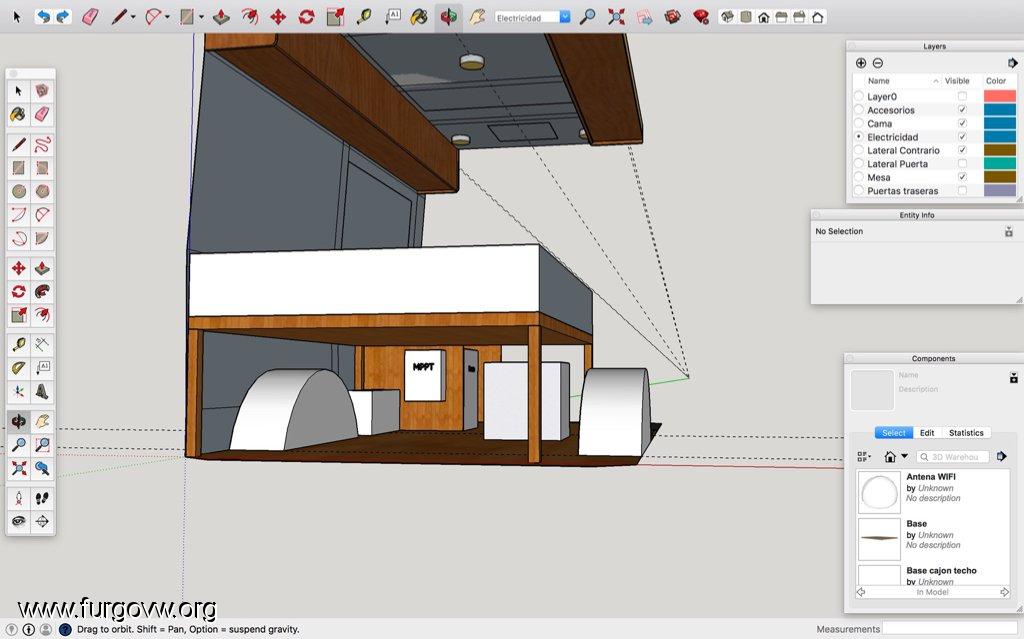Uncheck visibility for Accesorios layer
This screenshot has height=639, width=1024.
coord(962,110)
